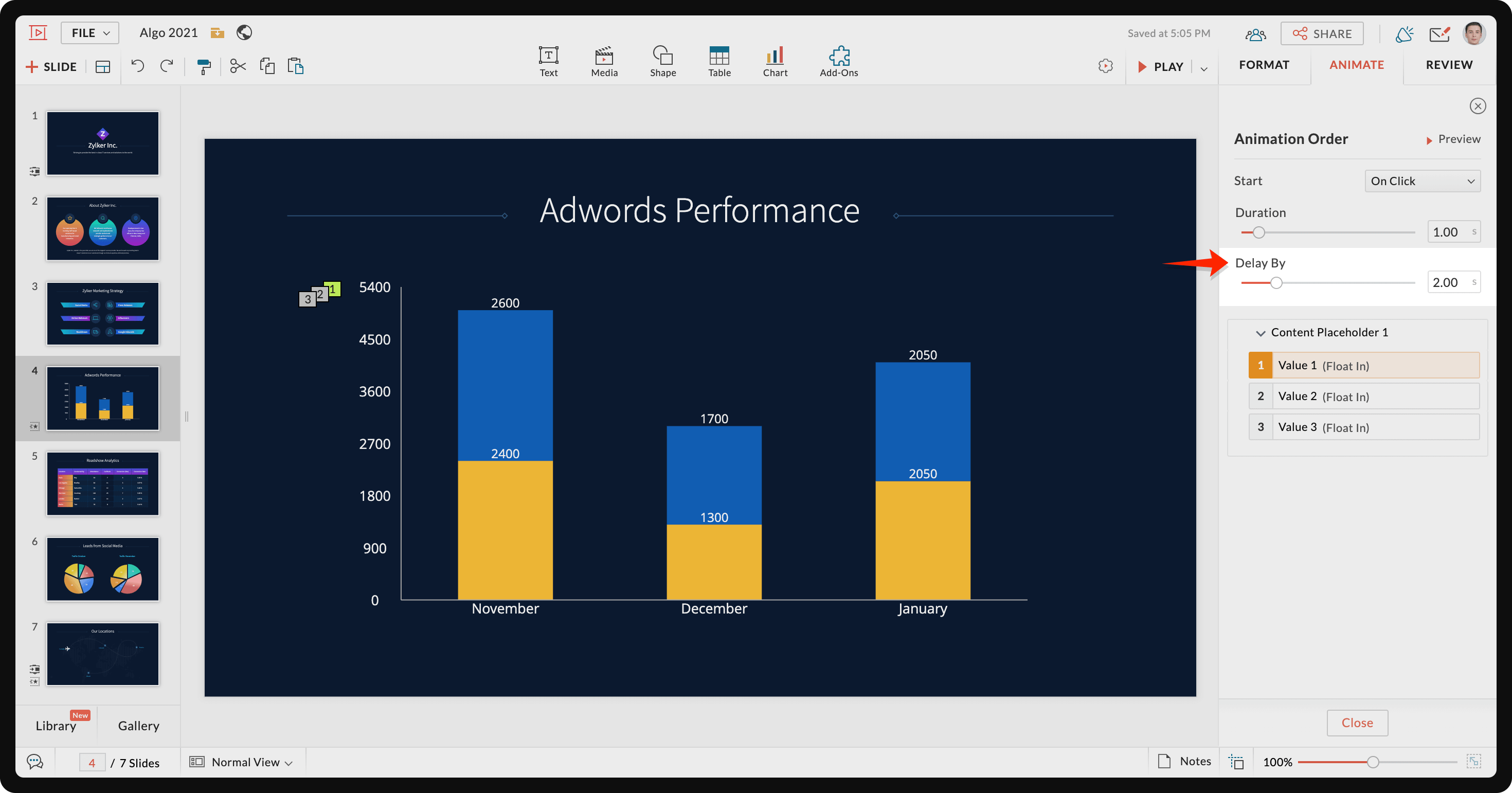Select slide 6 Leads from Social Media thumbnail
This screenshot has width=1512, height=793.
103,569
